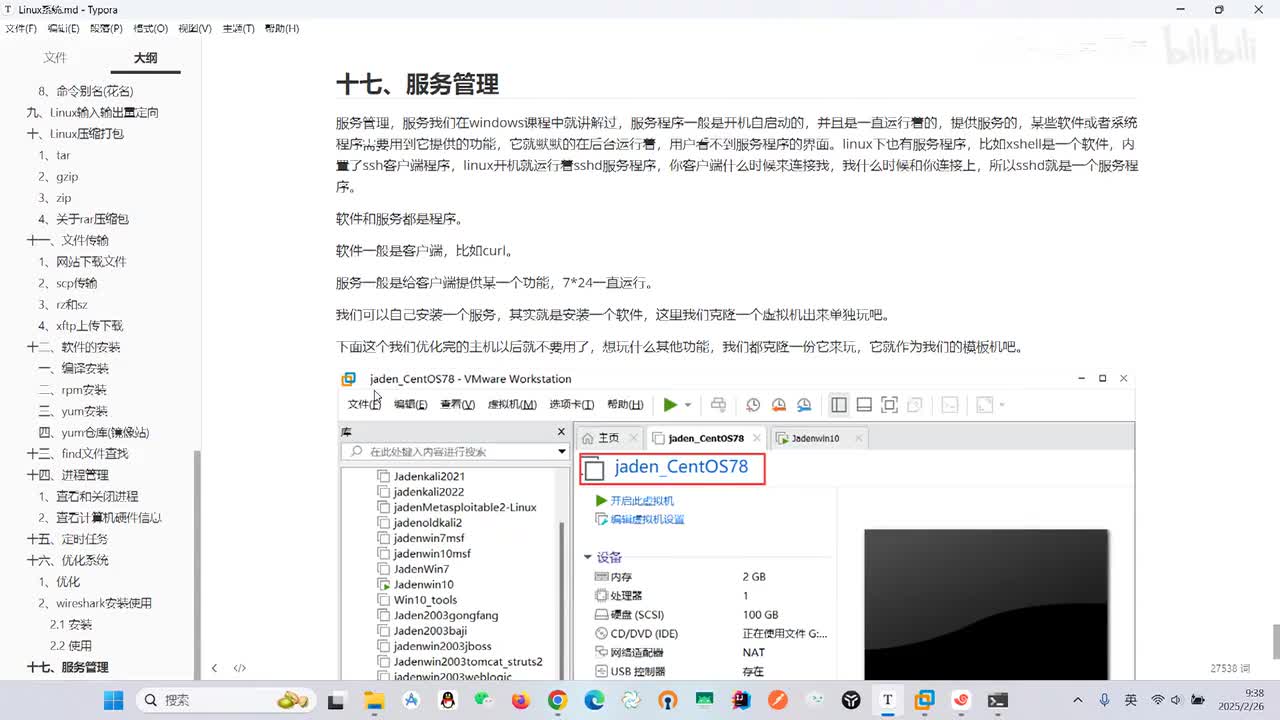
Task: Click the full screen icon in VMware toolbar
Action: coord(889,405)
